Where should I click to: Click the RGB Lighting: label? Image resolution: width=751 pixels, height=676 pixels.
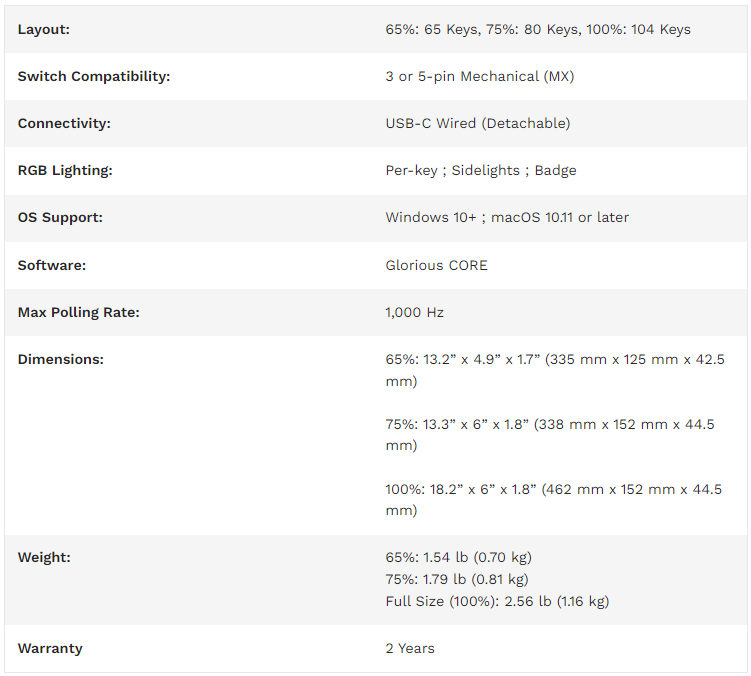[65, 171]
